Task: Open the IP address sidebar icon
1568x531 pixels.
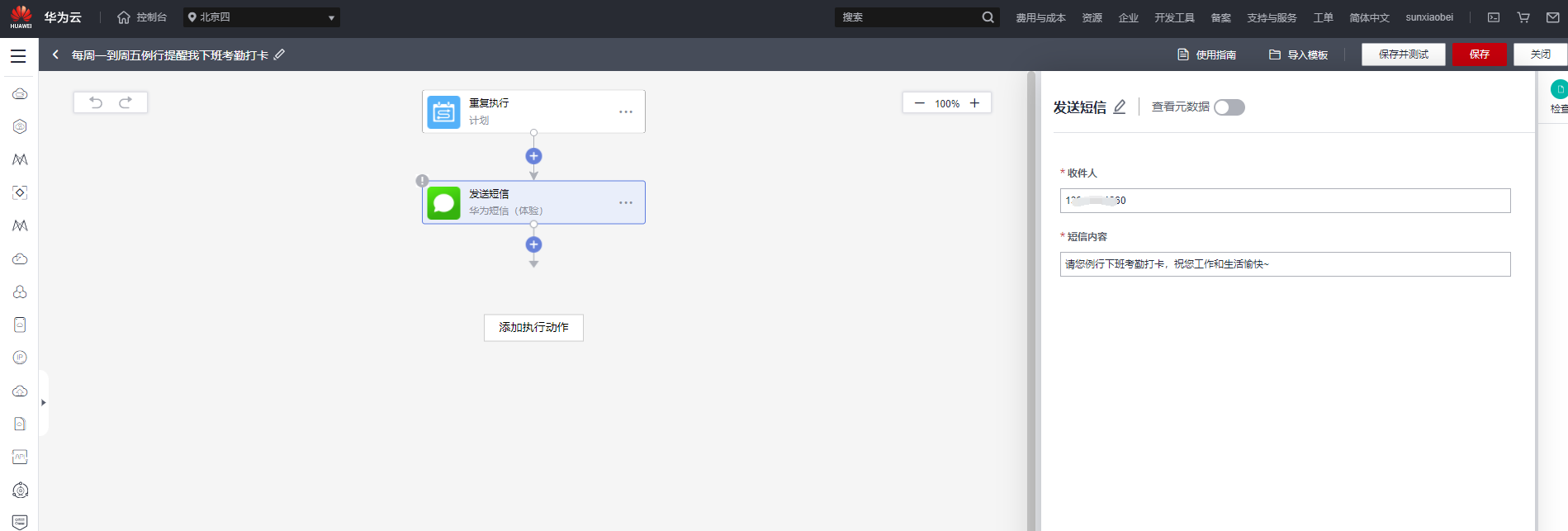Action: [20, 358]
